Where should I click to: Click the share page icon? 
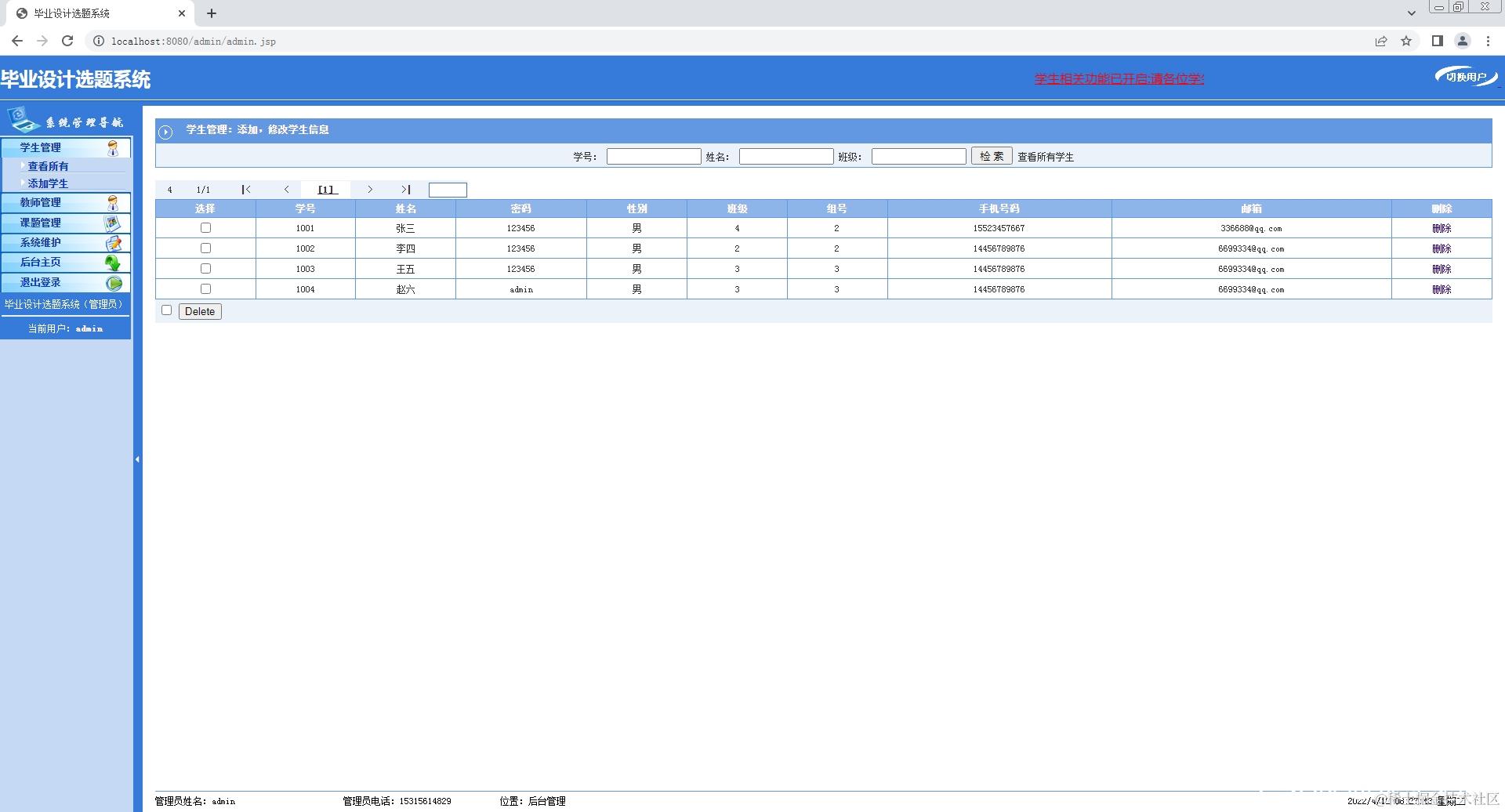(x=1381, y=41)
